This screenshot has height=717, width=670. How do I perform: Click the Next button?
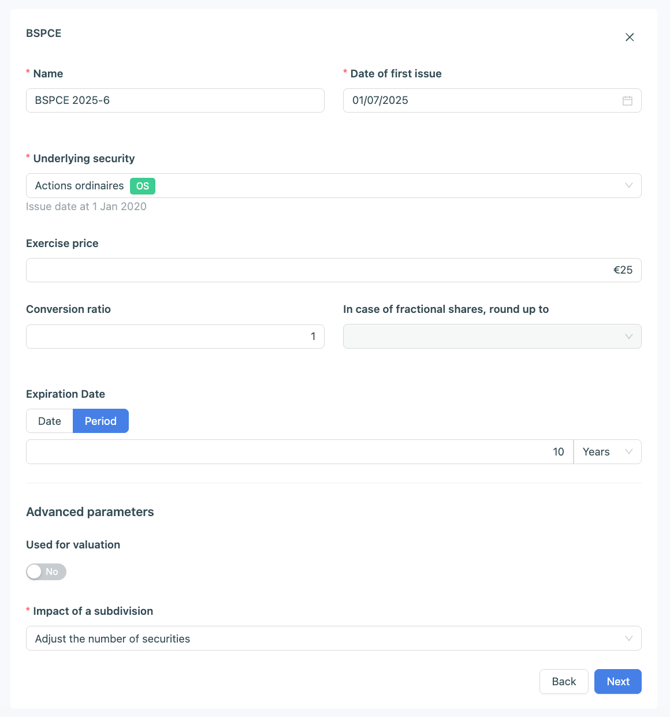(617, 682)
